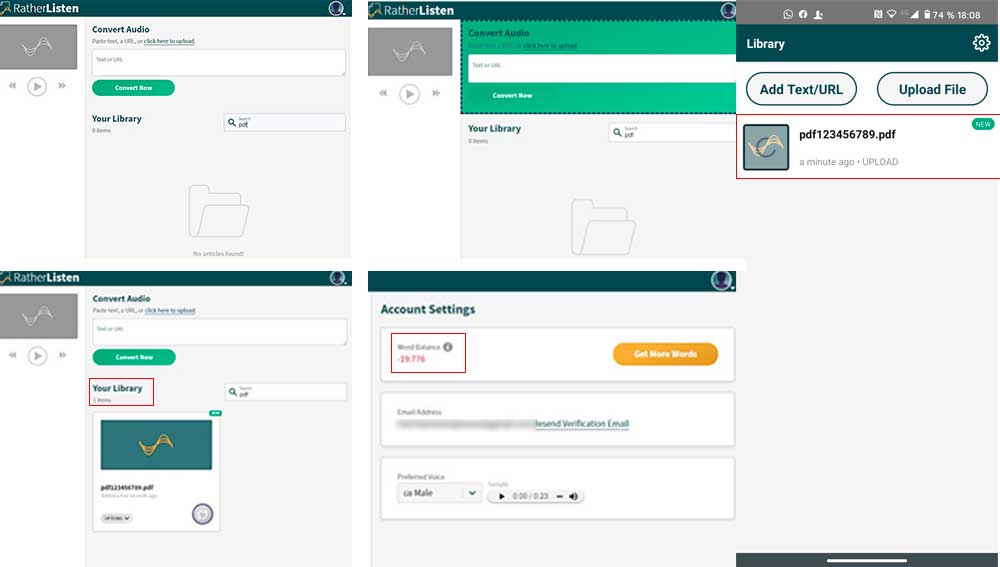
Task: Play audio in the green drop-zone panel
Action: tap(409, 94)
